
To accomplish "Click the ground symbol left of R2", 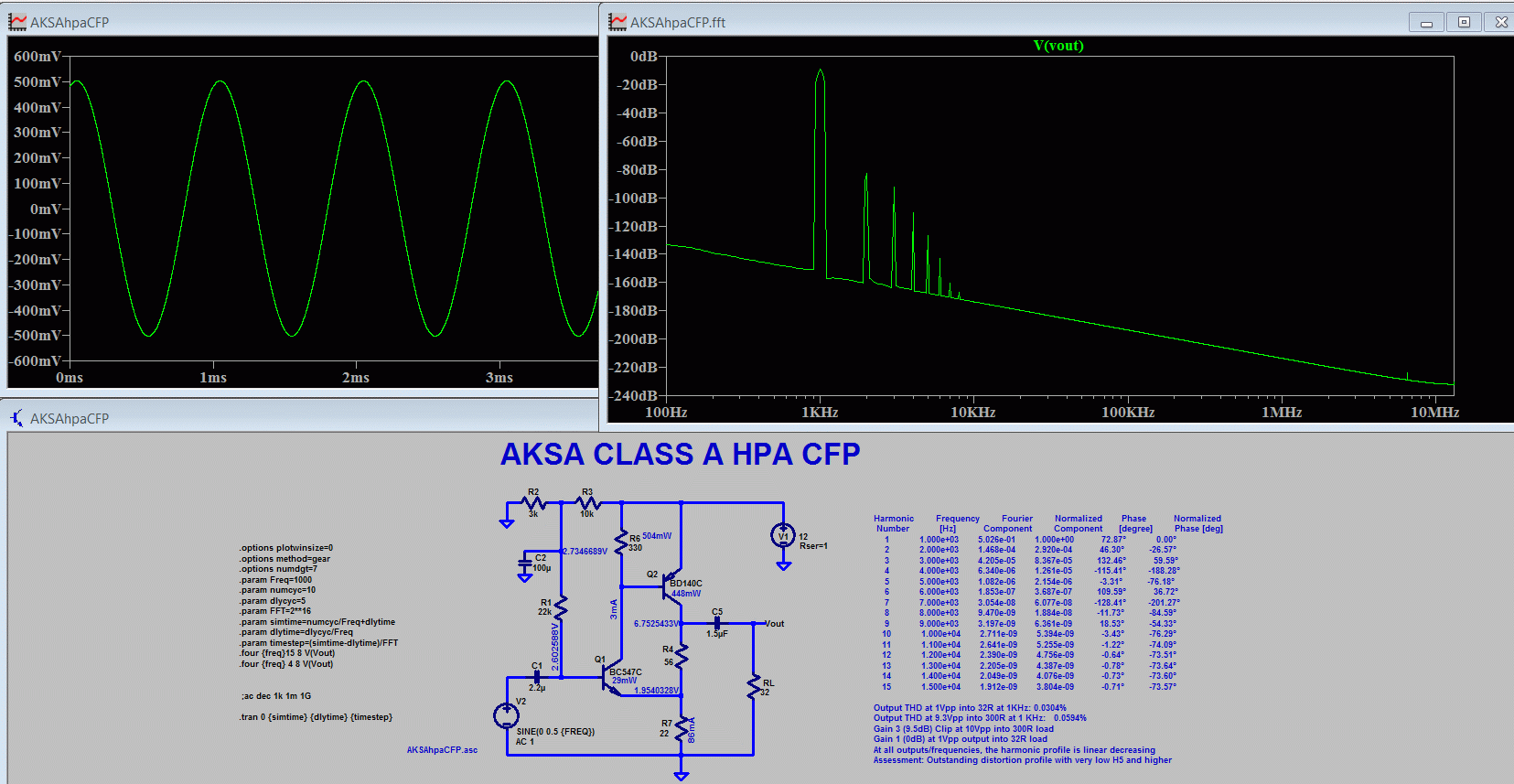I will (506, 523).
